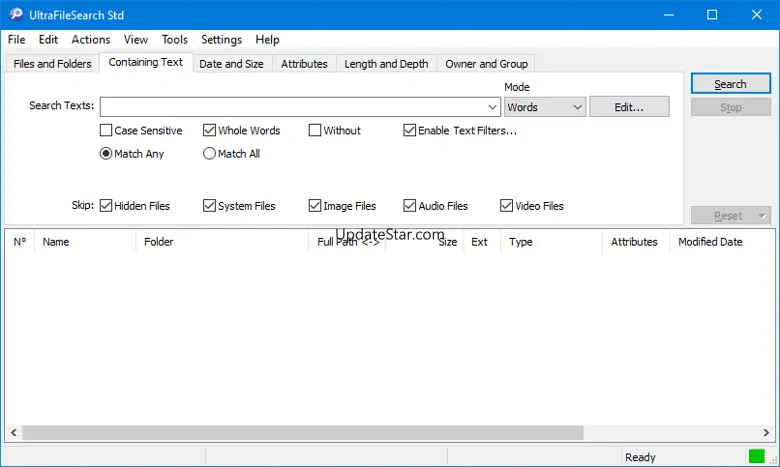Click the Ready status bar text
Image resolution: width=780 pixels, height=467 pixels.
[x=640, y=457]
